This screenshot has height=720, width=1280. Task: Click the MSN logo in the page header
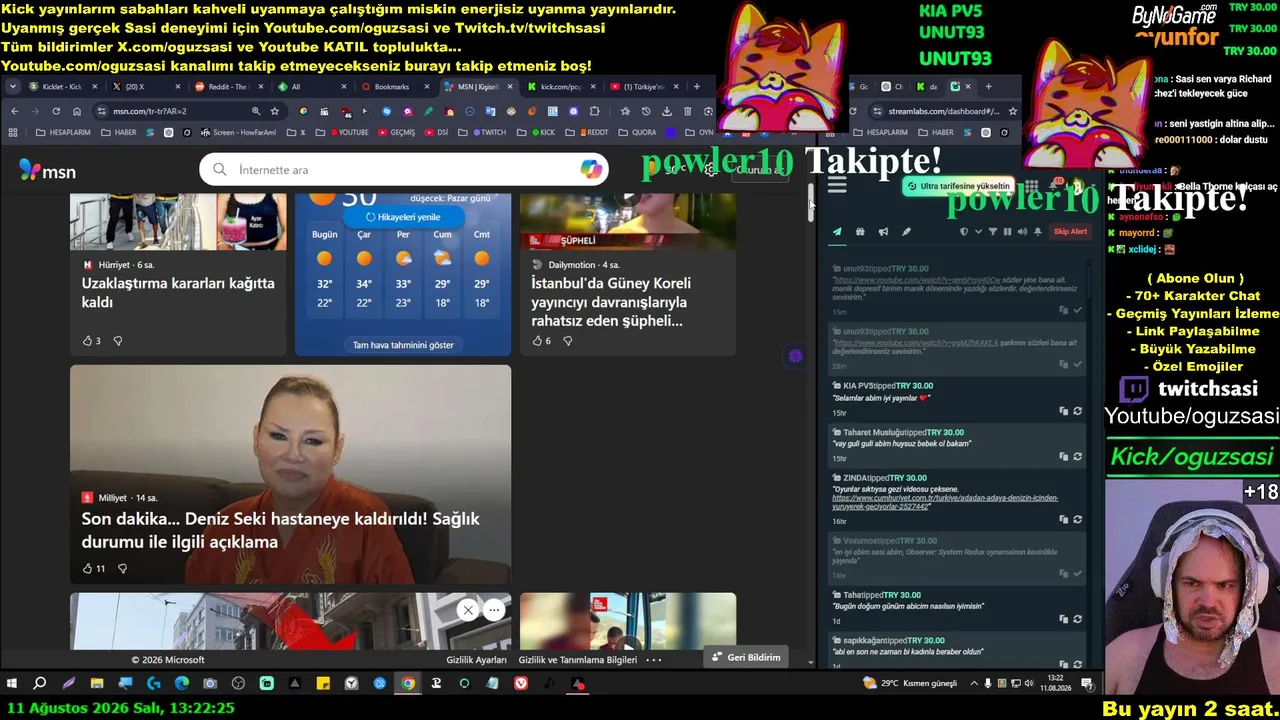click(x=47, y=171)
